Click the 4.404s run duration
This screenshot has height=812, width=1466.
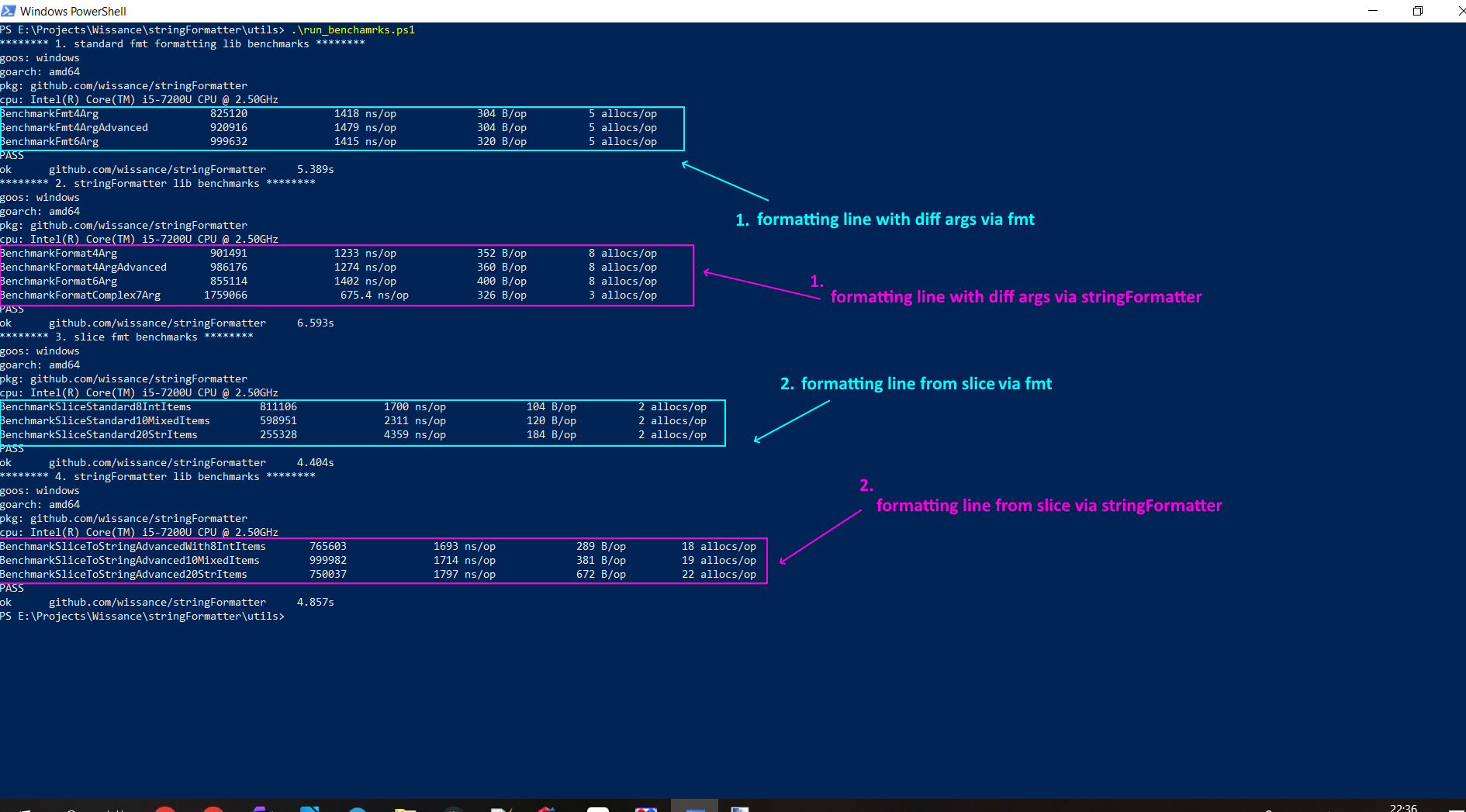316,463
